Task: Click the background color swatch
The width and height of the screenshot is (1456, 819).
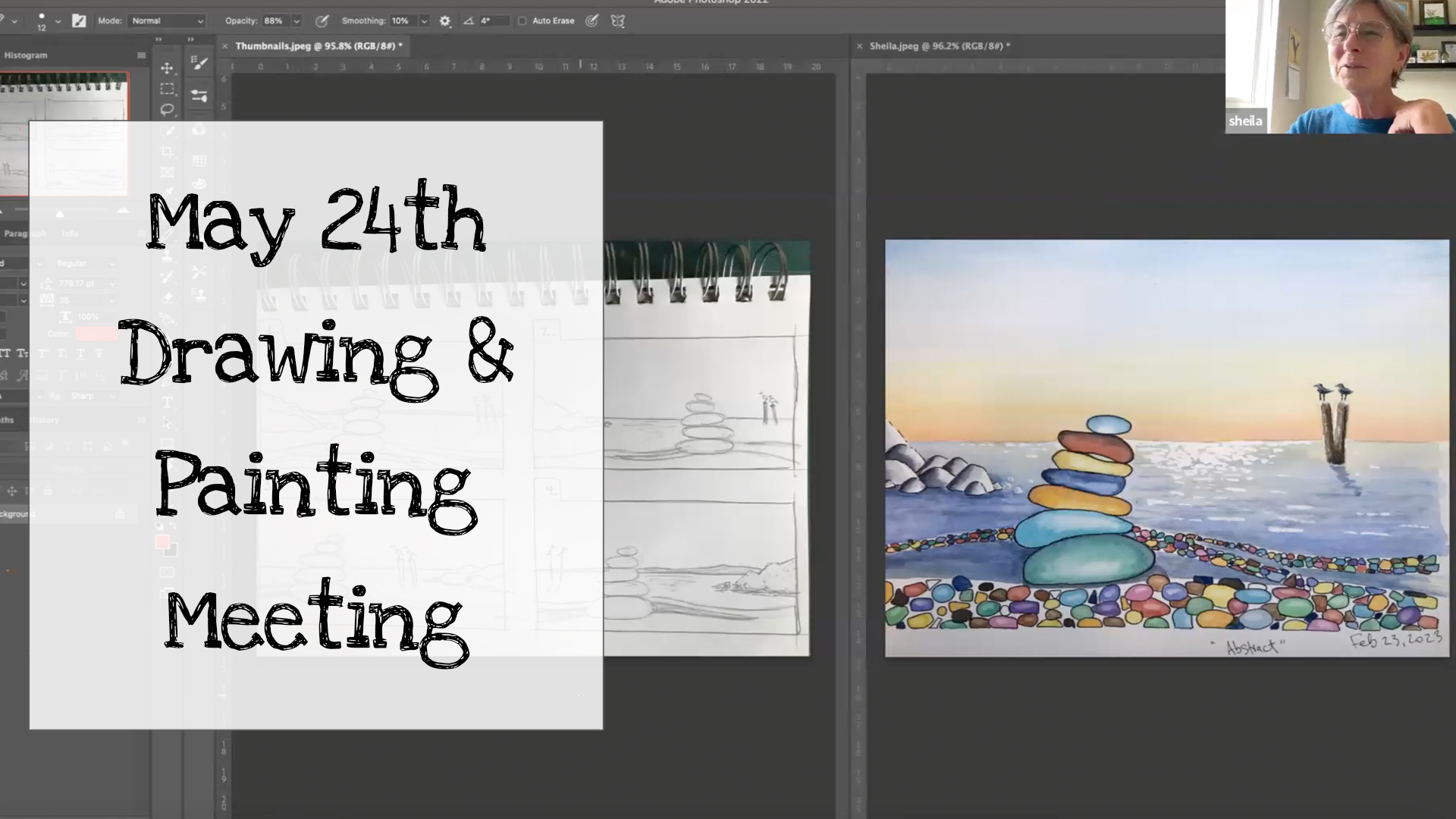Action: (x=172, y=550)
